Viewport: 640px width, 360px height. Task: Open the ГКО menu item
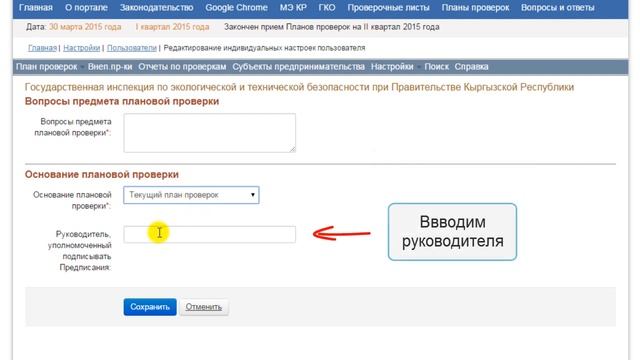pyautogui.click(x=327, y=8)
